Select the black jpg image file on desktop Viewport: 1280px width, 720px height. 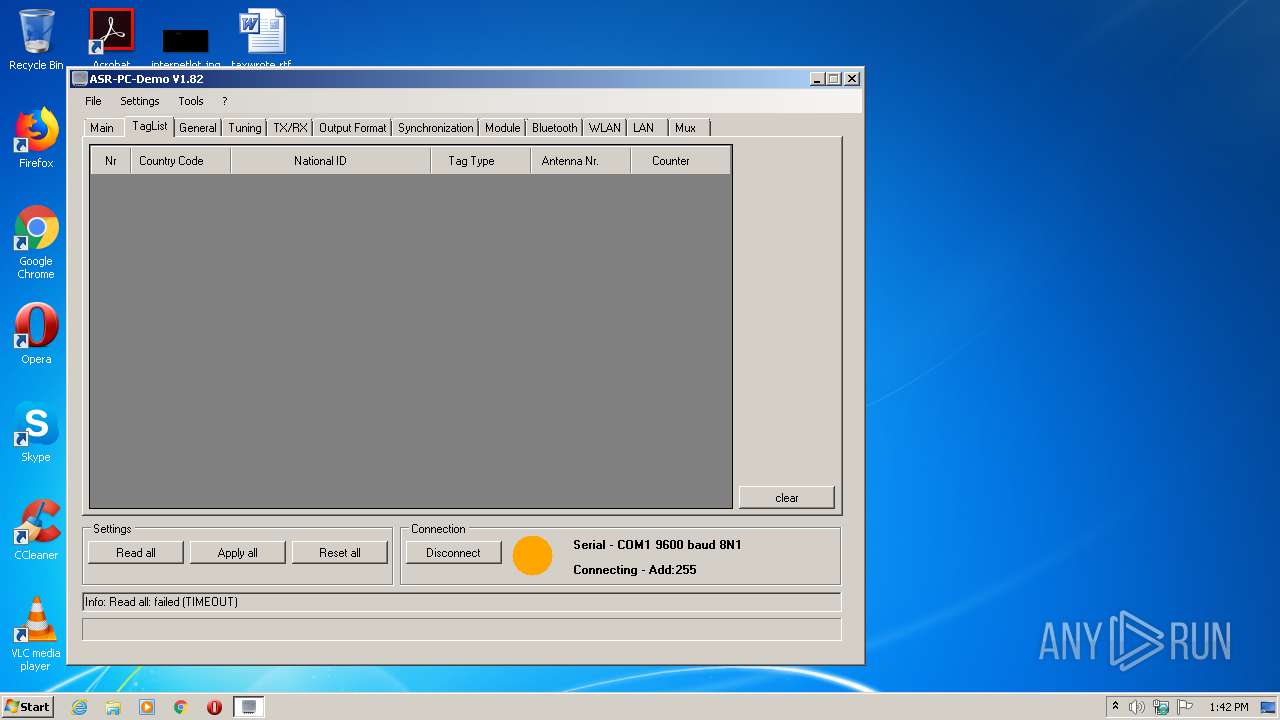point(186,46)
